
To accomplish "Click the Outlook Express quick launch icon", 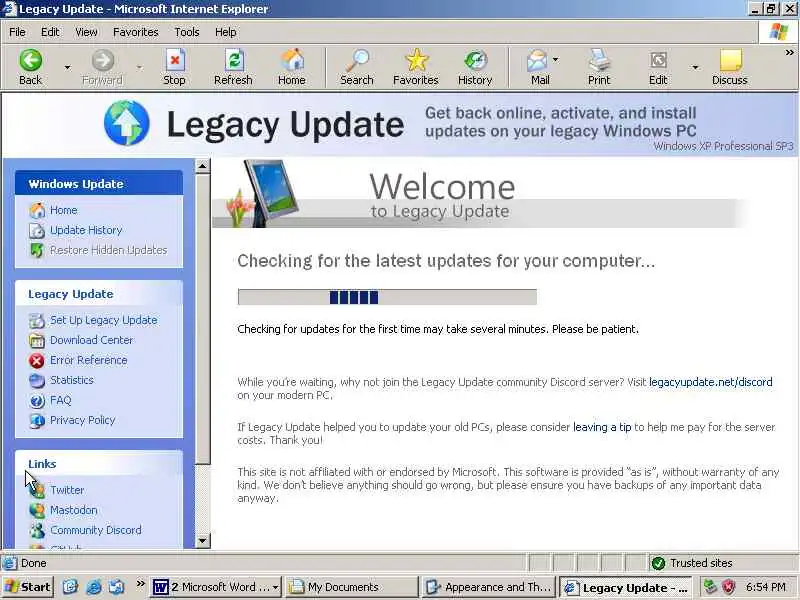I will tap(117, 587).
